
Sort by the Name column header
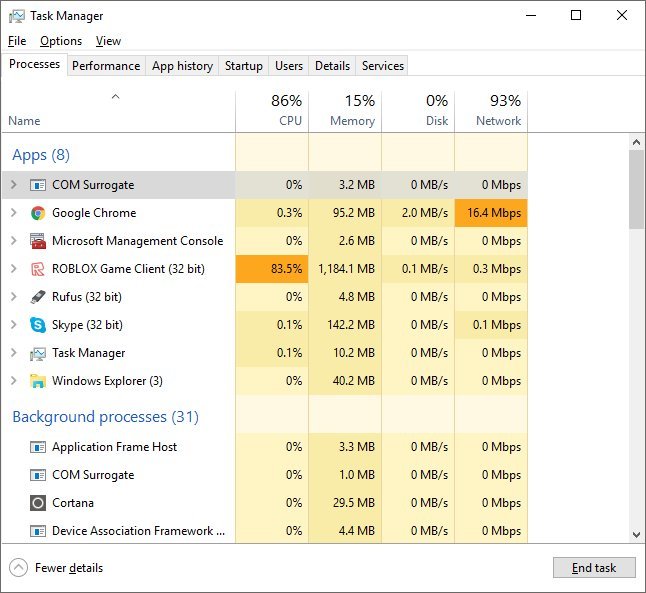(x=119, y=111)
